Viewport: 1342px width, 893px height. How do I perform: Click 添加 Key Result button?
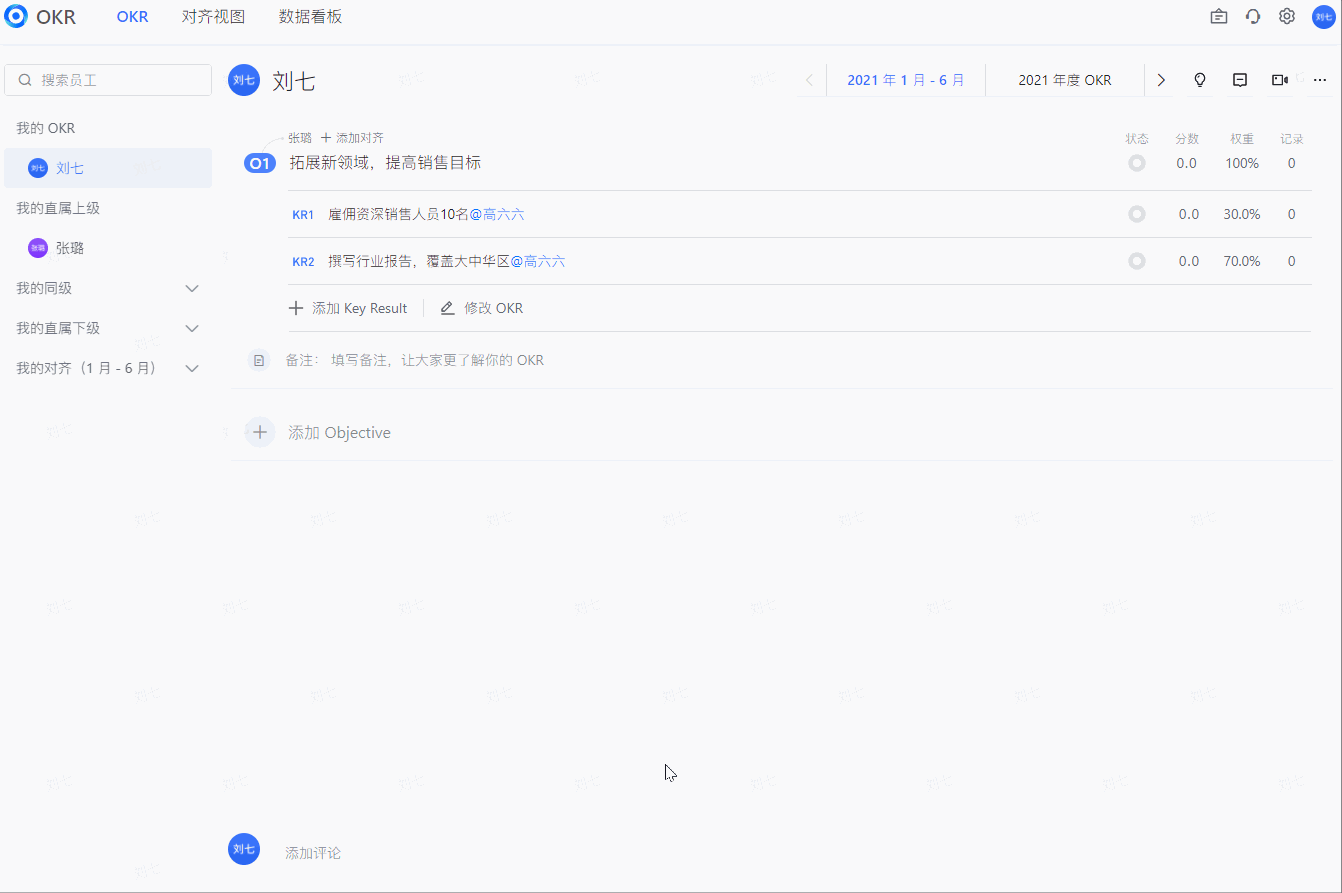point(348,308)
